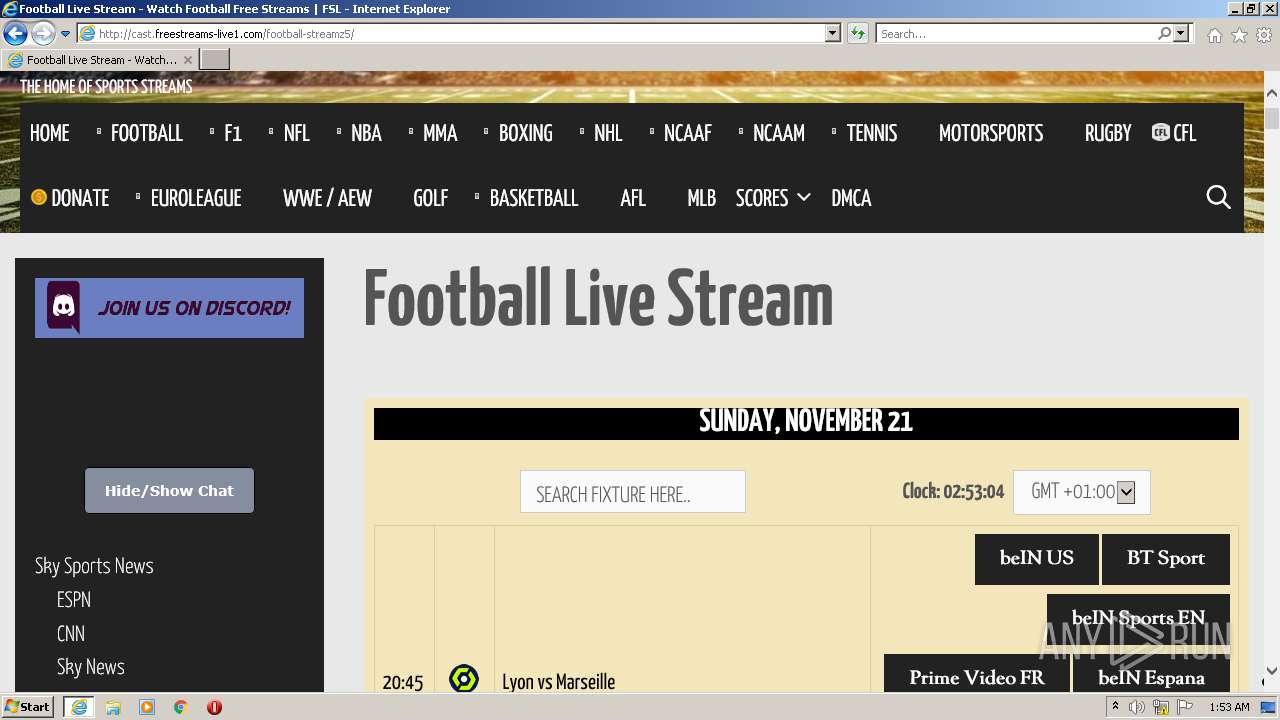Open the taskbar File Explorer folder icon
Image resolution: width=1280 pixels, height=720 pixels.
[113, 707]
